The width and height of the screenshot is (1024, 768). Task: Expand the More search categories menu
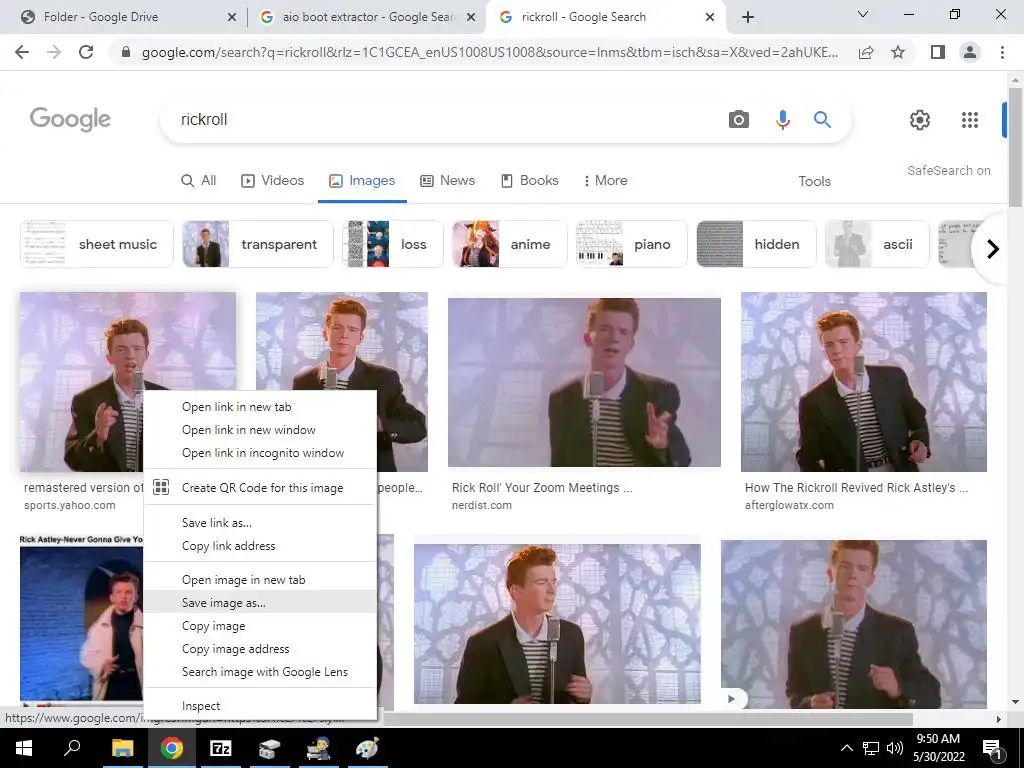605,181
